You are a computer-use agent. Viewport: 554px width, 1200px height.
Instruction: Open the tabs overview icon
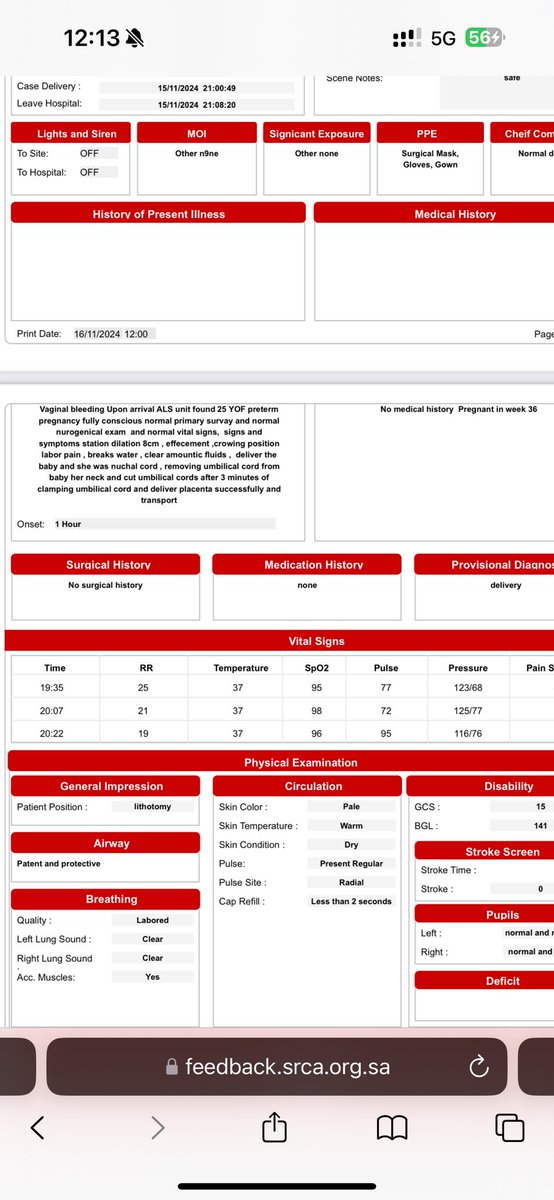pos(510,1128)
